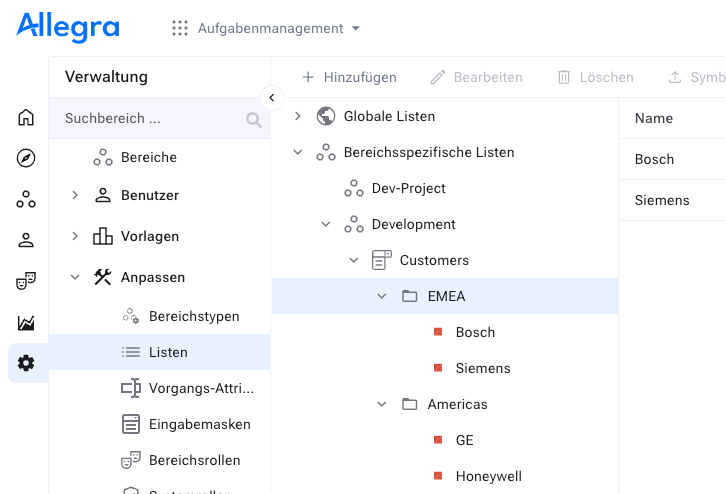Click into the Suchbereich search field

point(150,118)
